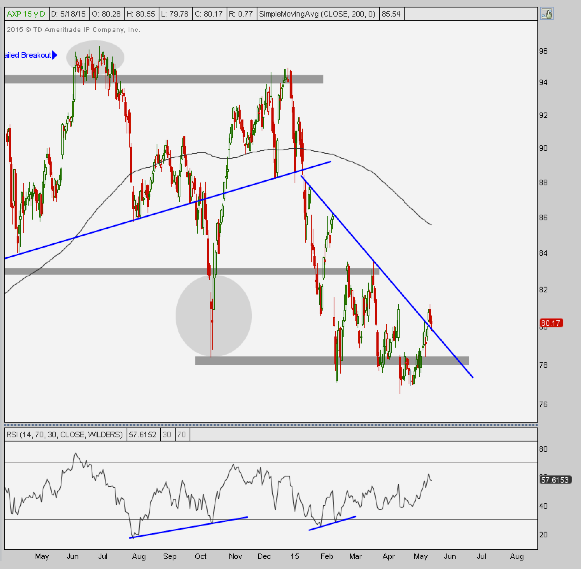Select the AXP 15 y D symbol label
The image size is (581, 569).
[26, 14]
